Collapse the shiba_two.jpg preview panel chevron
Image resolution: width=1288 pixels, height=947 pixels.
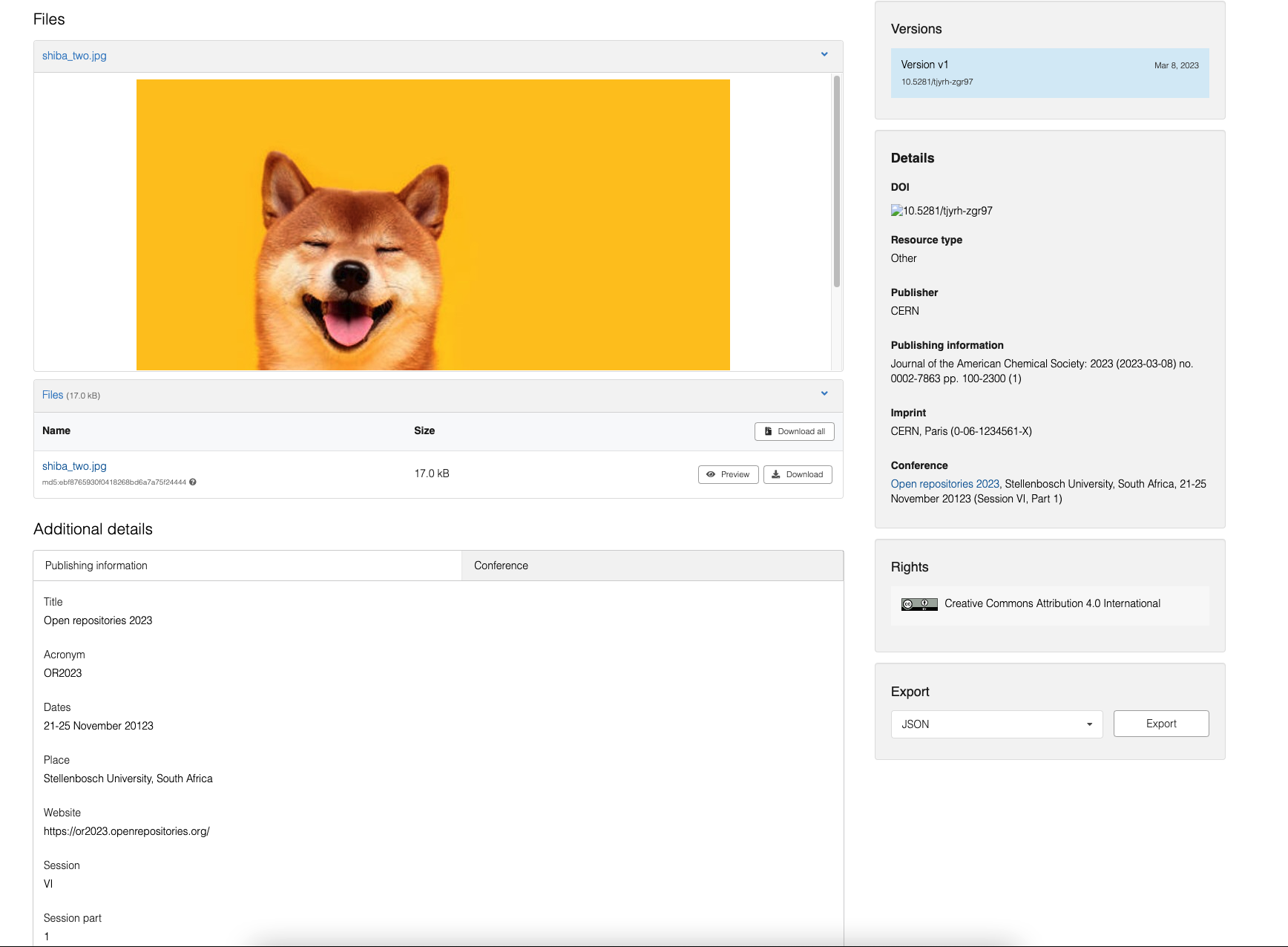(x=824, y=54)
